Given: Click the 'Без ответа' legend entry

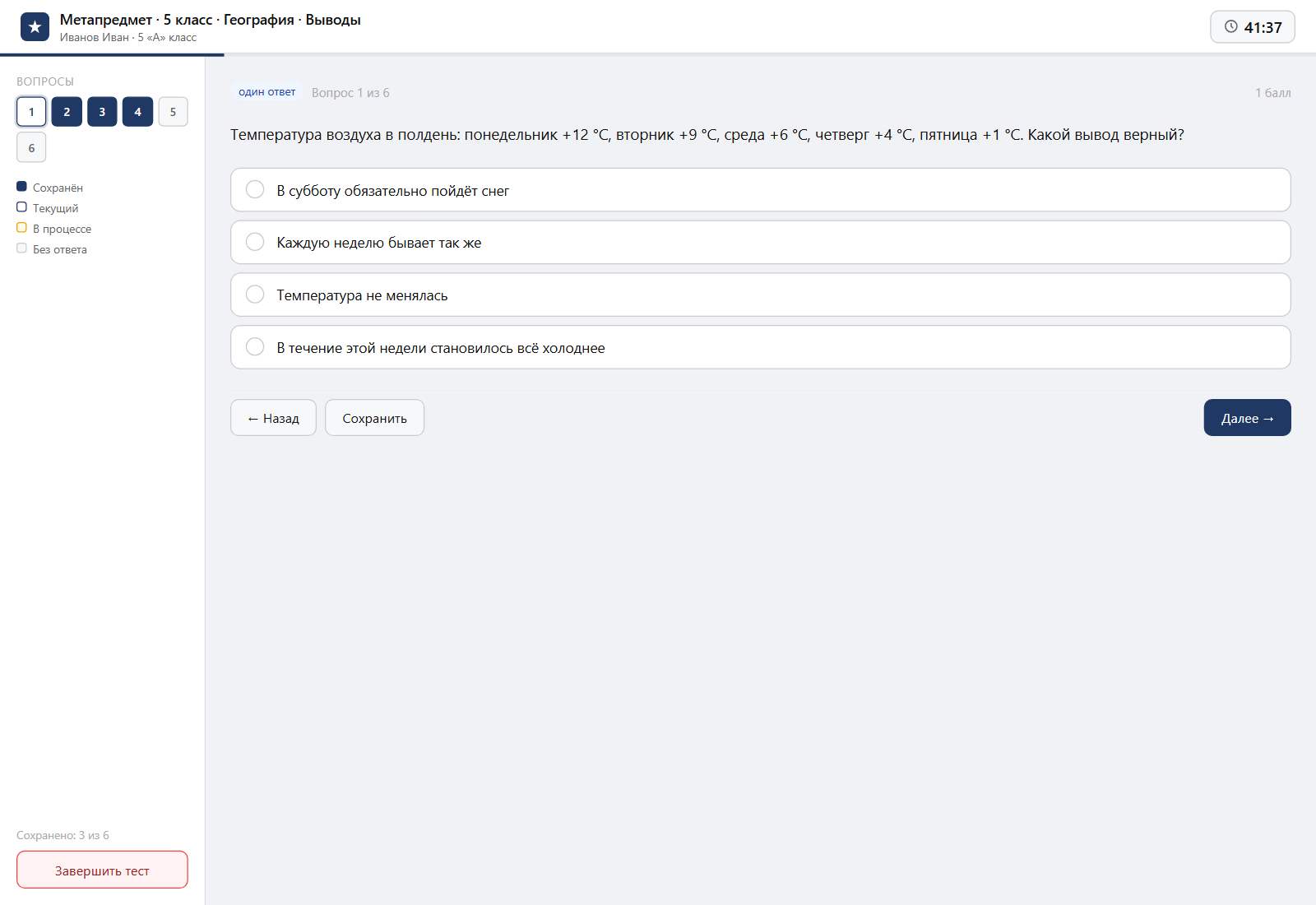Looking at the screenshot, I should (52, 249).
